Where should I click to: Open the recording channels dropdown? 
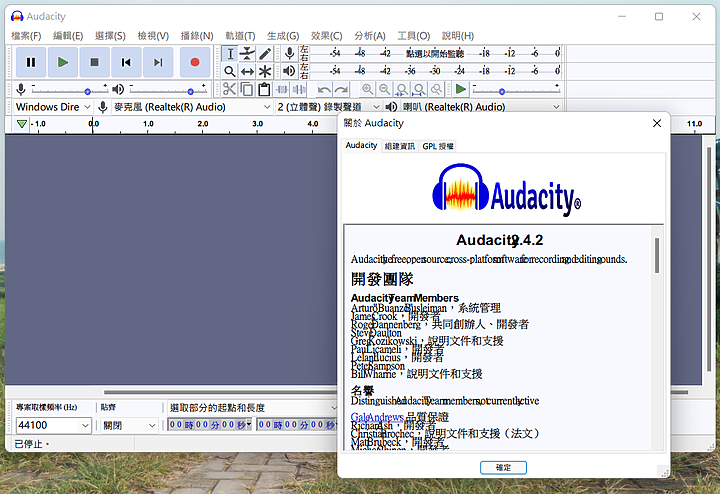coord(328,107)
